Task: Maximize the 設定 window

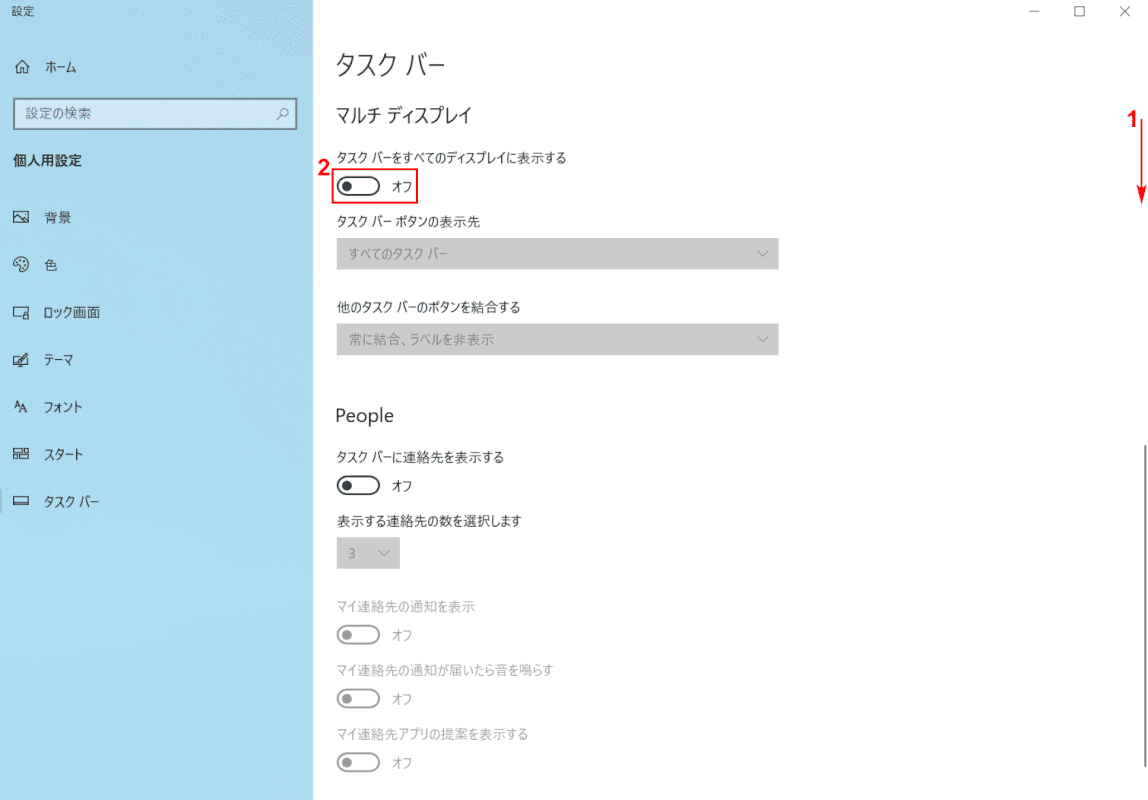Action: point(1079,12)
